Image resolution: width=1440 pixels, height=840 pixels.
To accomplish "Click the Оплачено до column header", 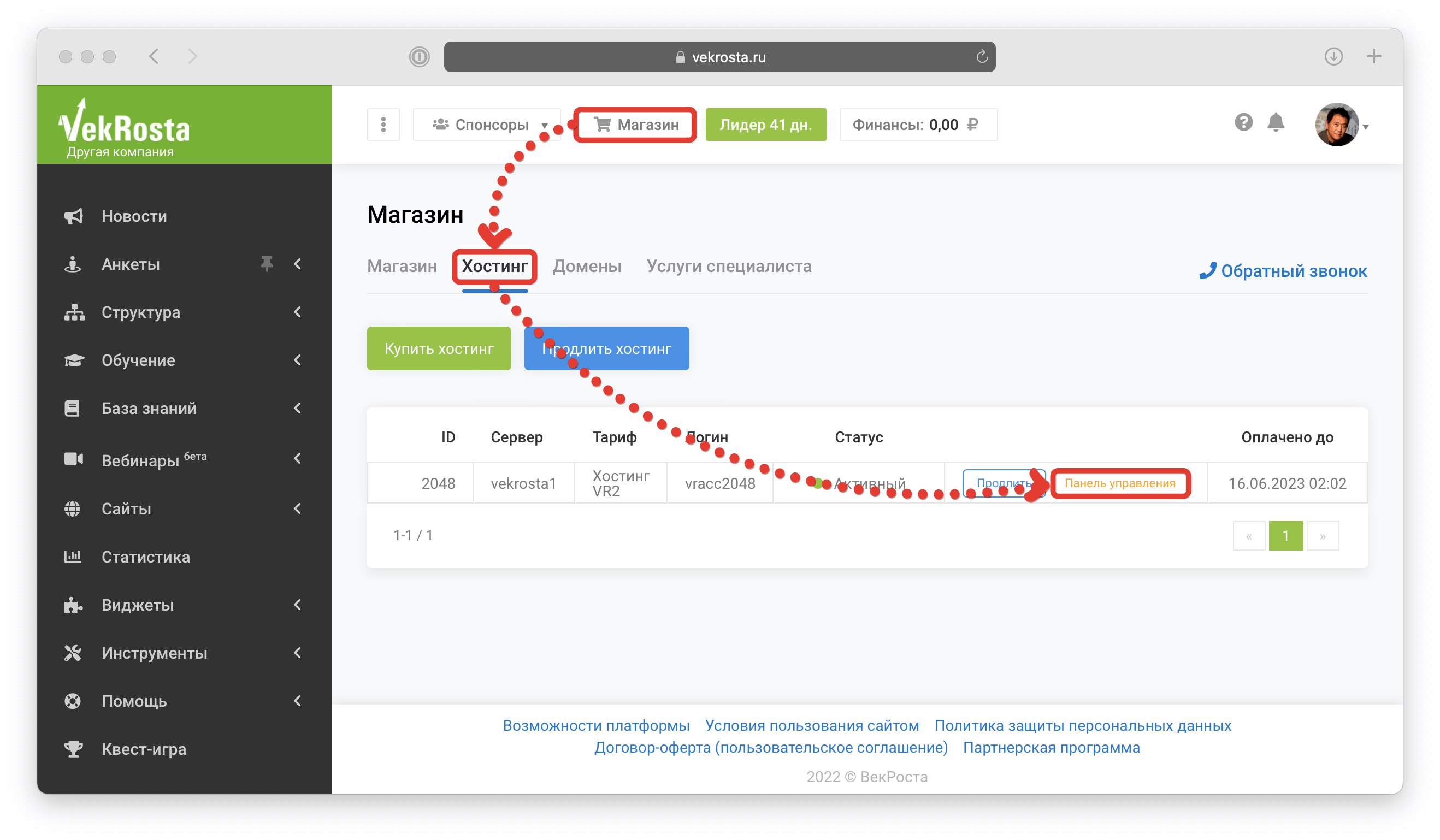I will (x=1287, y=437).
